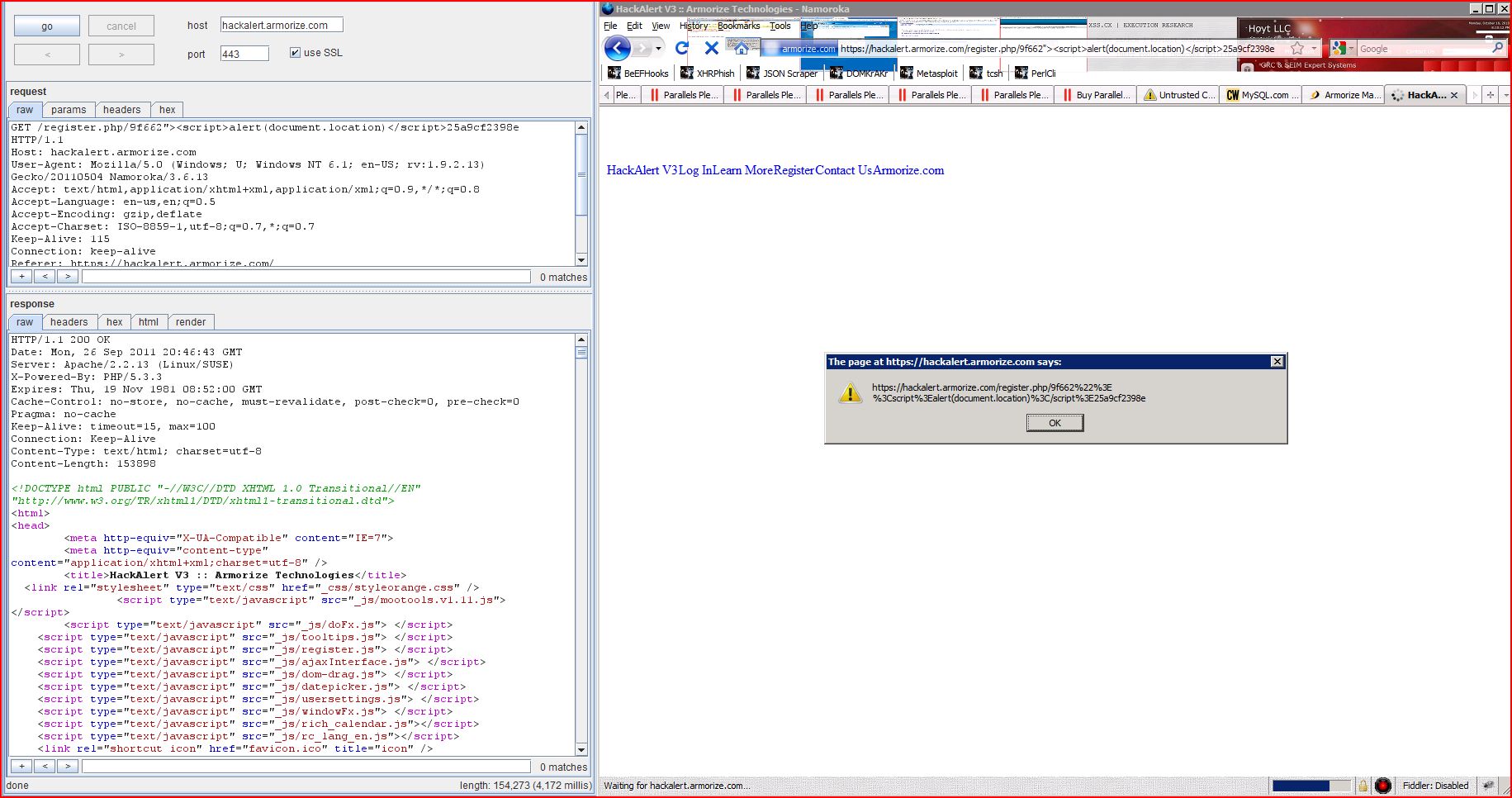The height and width of the screenshot is (798, 1512).
Task: Open the PerlCli bookmark
Action: (1036, 74)
